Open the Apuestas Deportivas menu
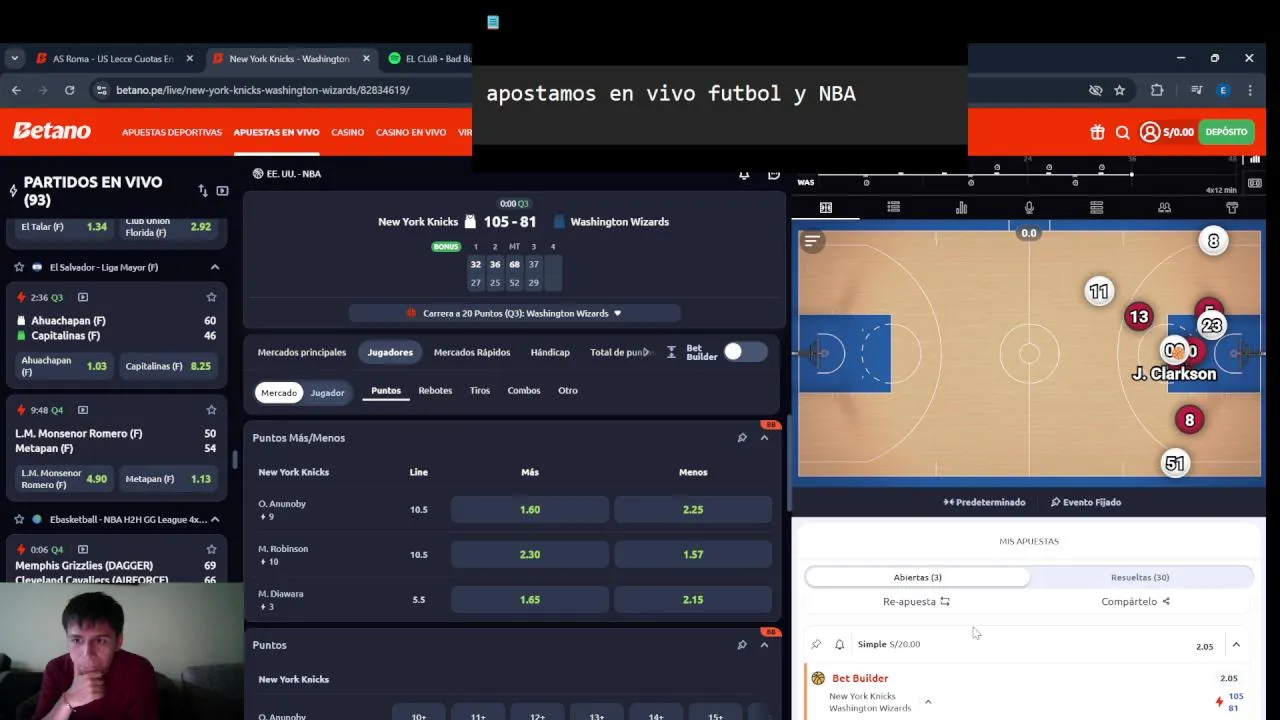The width and height of the screenshot is (1280, 720). click(x=172, y=132)
